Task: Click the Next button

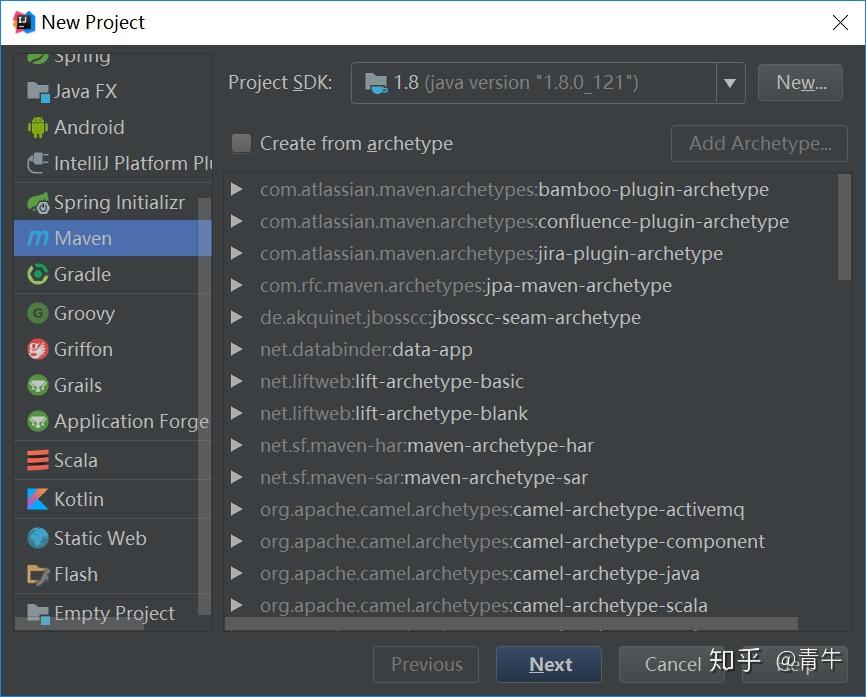Action: click(548, 664)
